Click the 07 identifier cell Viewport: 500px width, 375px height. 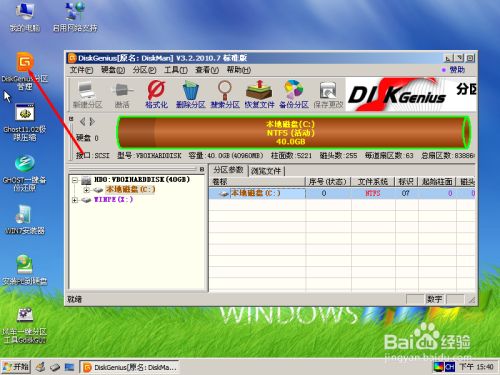click(x=405, y=193)
